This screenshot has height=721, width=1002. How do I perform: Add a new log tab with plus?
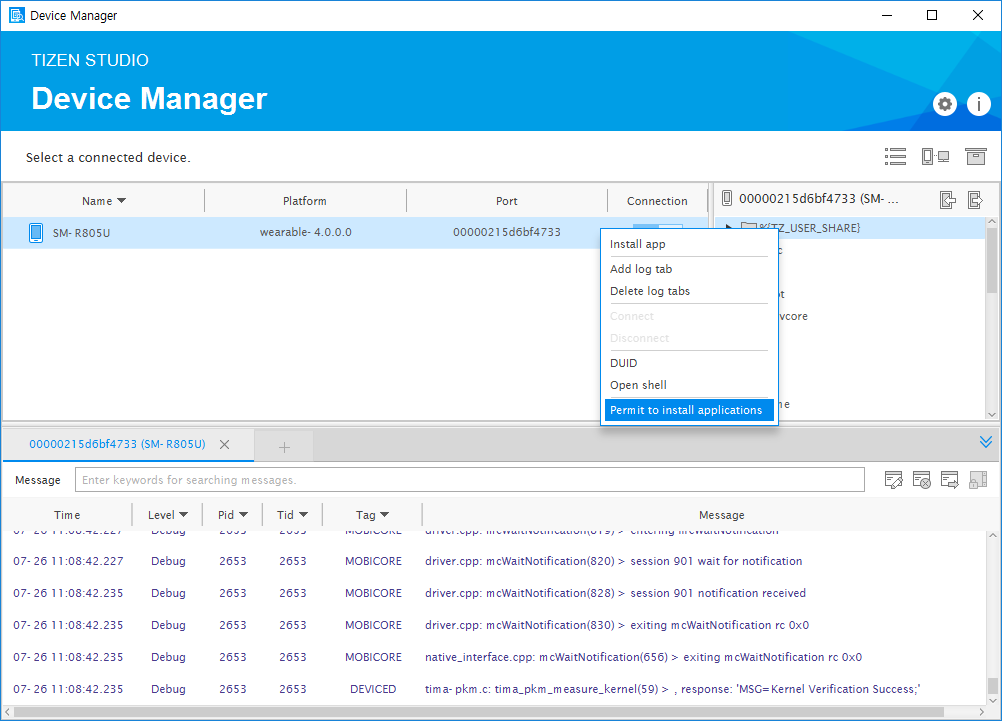(284, 446)
